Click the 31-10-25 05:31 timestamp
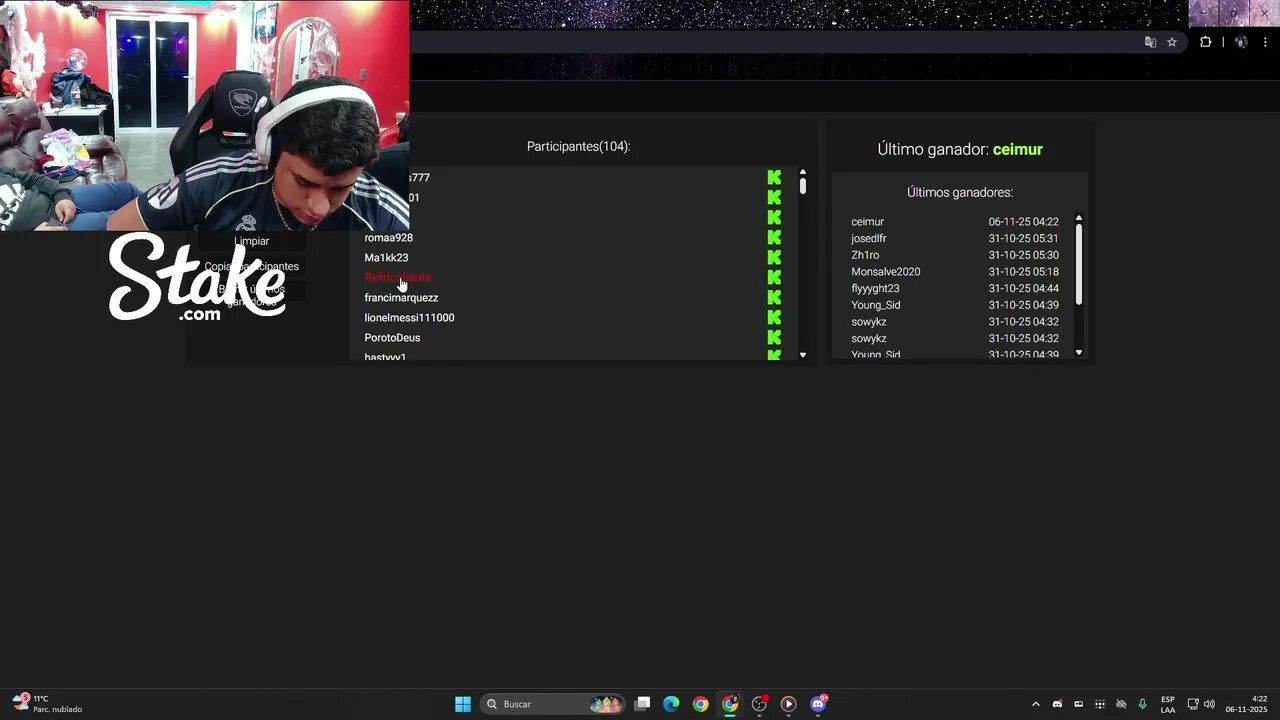 click(x=1023, y=238)
